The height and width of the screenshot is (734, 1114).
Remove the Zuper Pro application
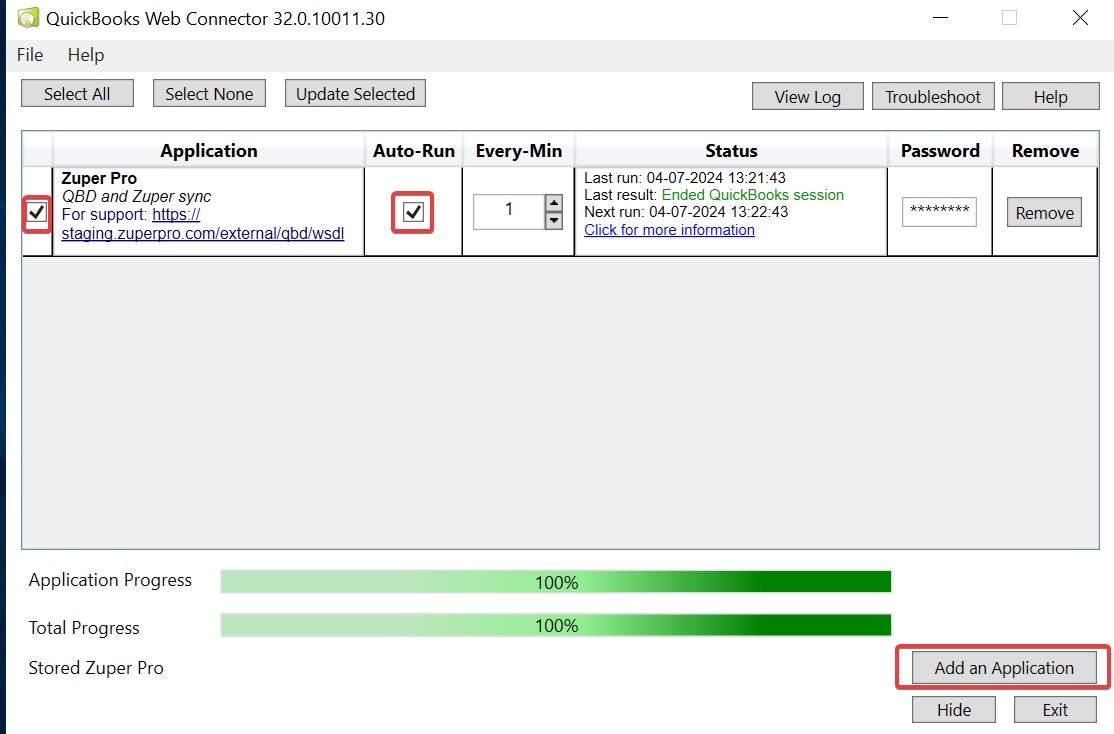click(x=1044, y=212)
